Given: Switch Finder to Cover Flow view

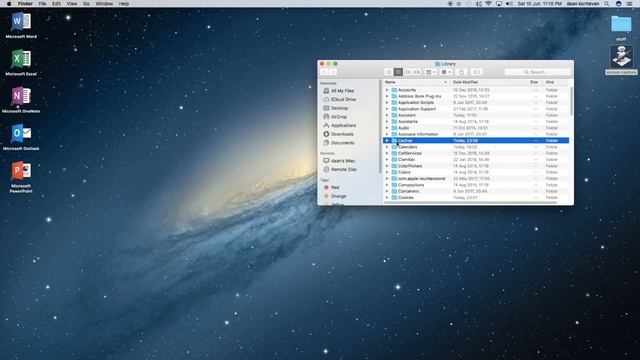Looking at the screenshot, I should [416, 72].
